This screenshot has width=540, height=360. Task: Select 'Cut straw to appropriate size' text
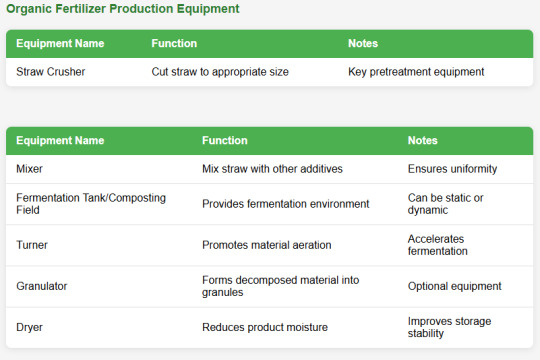point(220,72)
